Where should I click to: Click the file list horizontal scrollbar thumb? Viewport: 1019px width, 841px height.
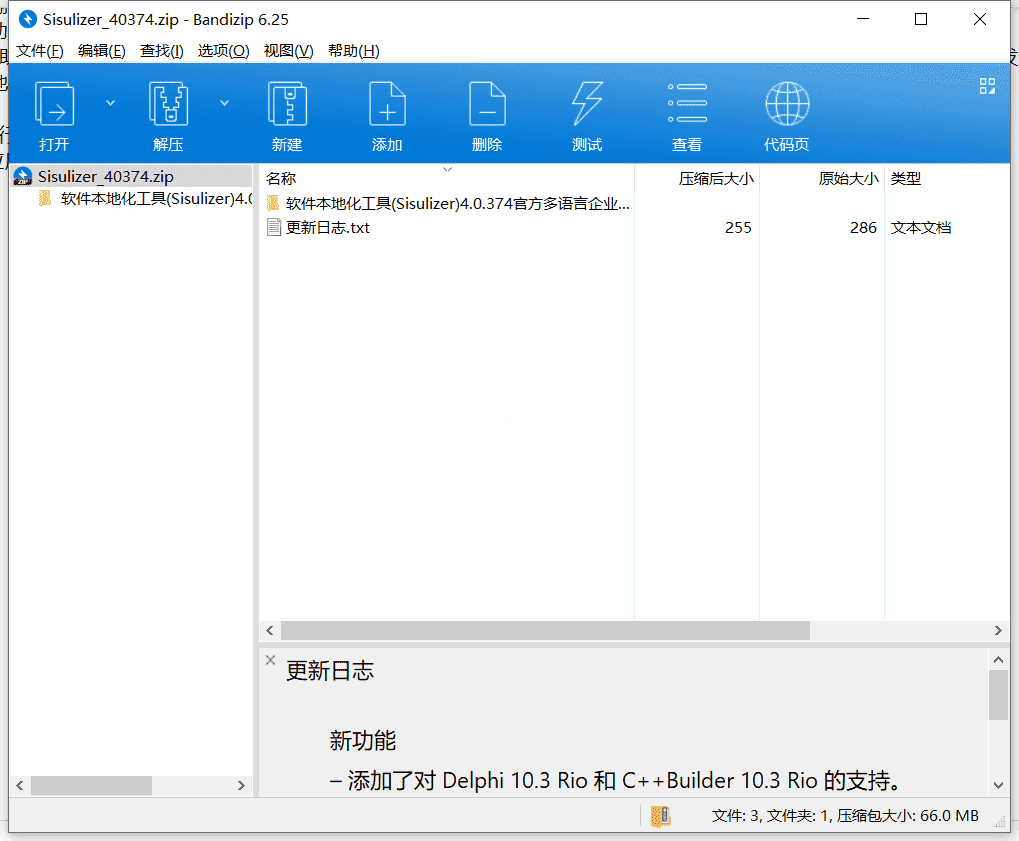tap(545, 630)
